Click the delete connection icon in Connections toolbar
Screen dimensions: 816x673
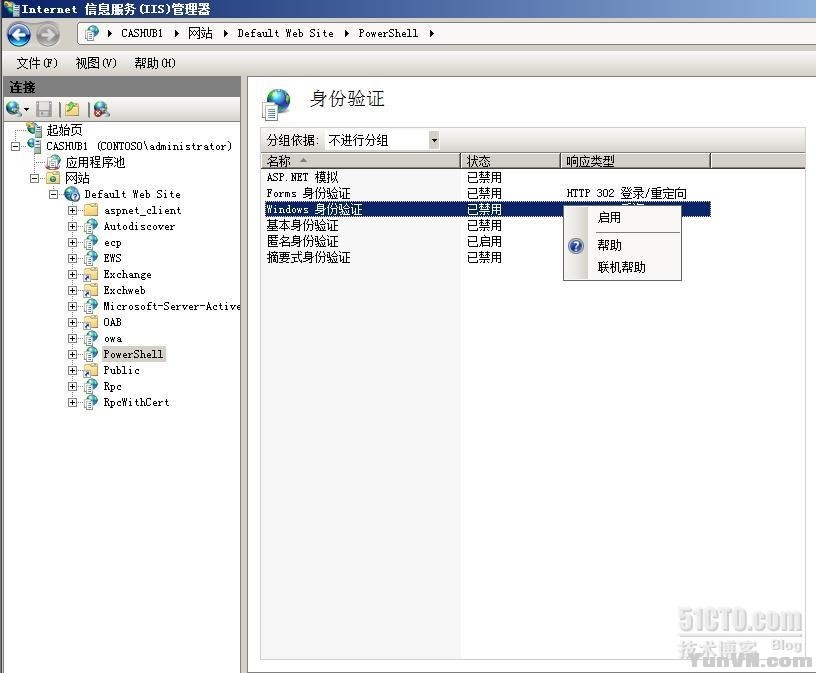coord(101,109)
